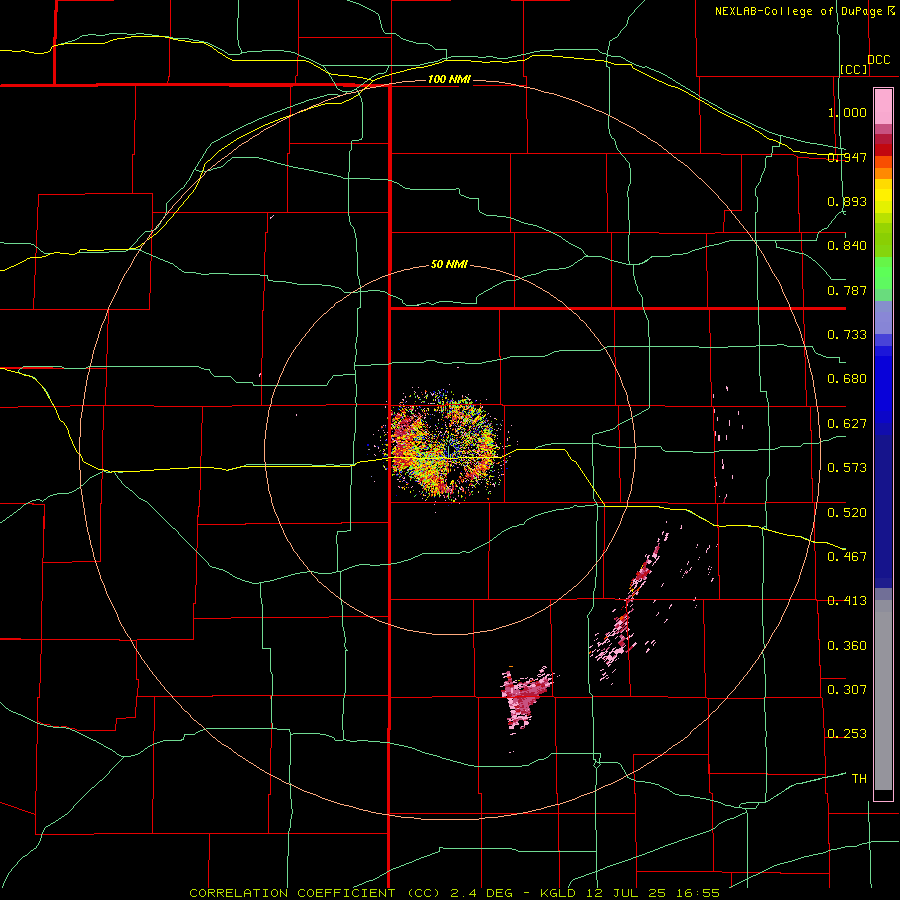The width and height of the screenshot is (900, 900).
Task: Click the 16:55 timestamp in the caption
Action: tap(697, 893)
